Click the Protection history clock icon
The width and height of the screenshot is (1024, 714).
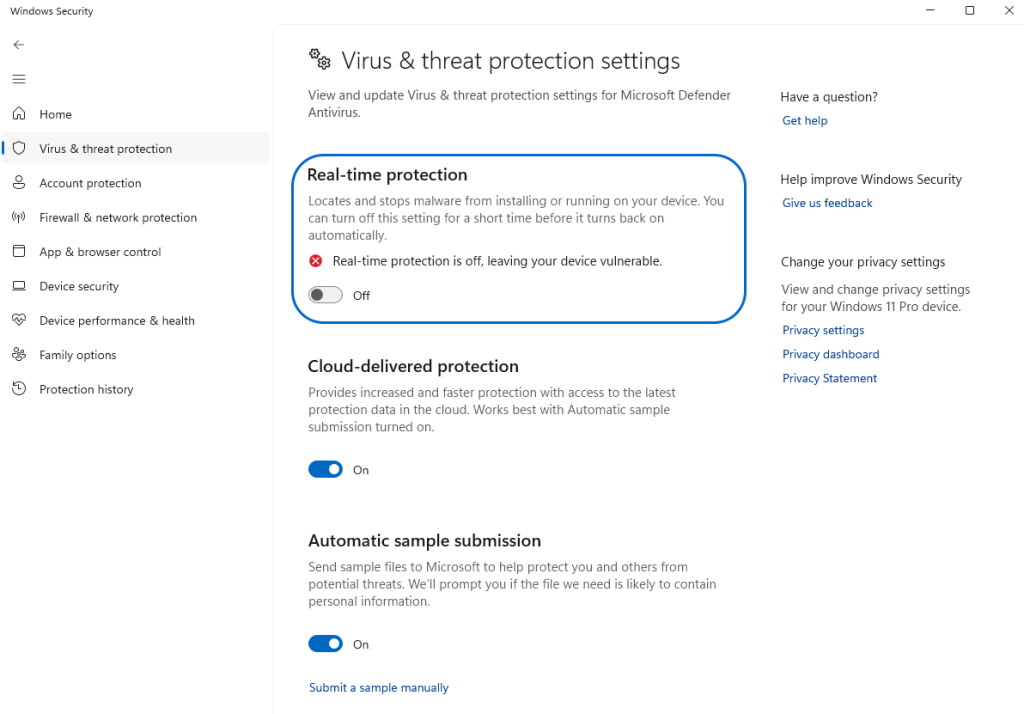pyautogui.click(x=18, y=389)
